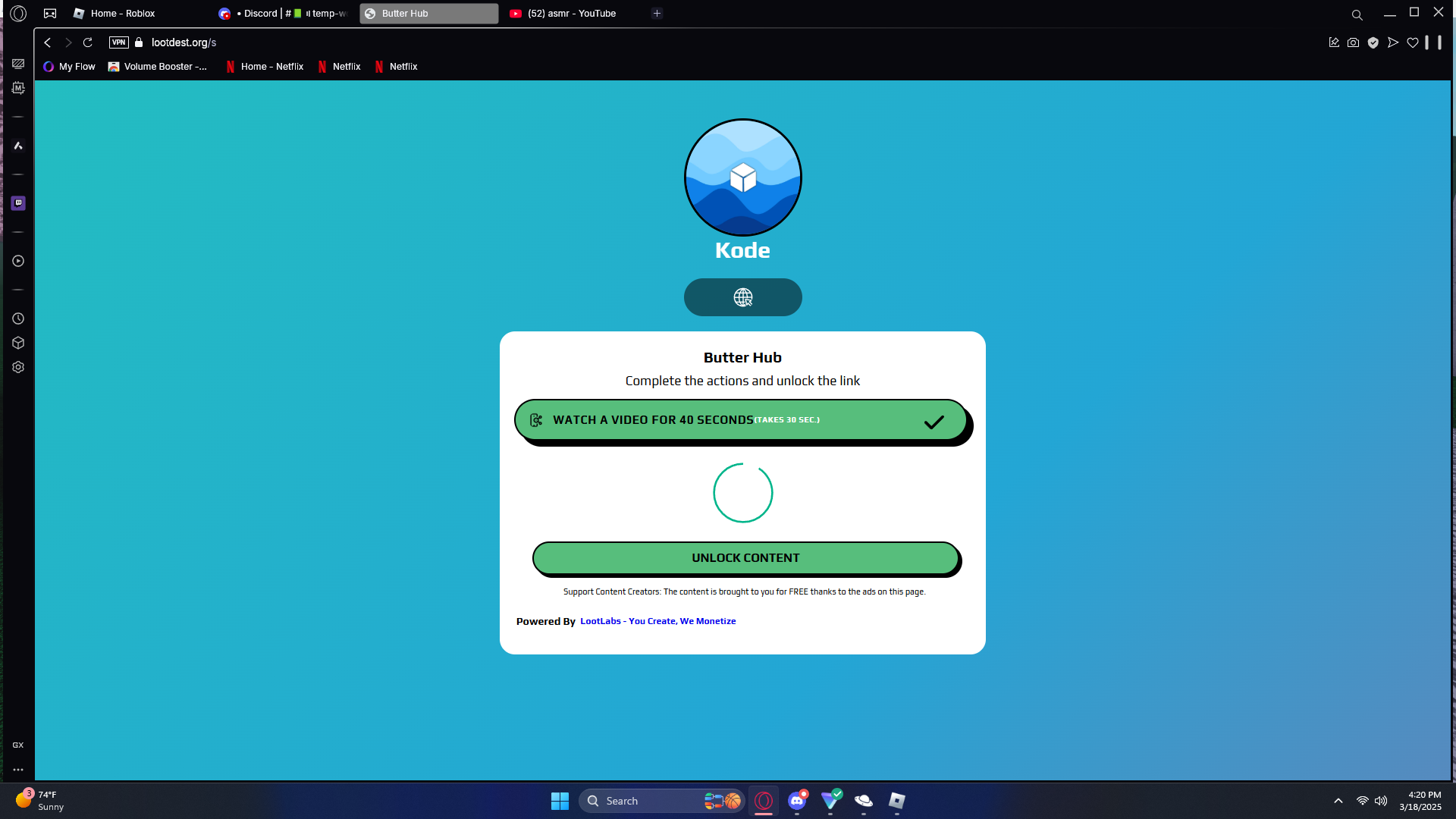
Task: Toggle the VPN badge in address bar
Action: click(x=119, y=42)
